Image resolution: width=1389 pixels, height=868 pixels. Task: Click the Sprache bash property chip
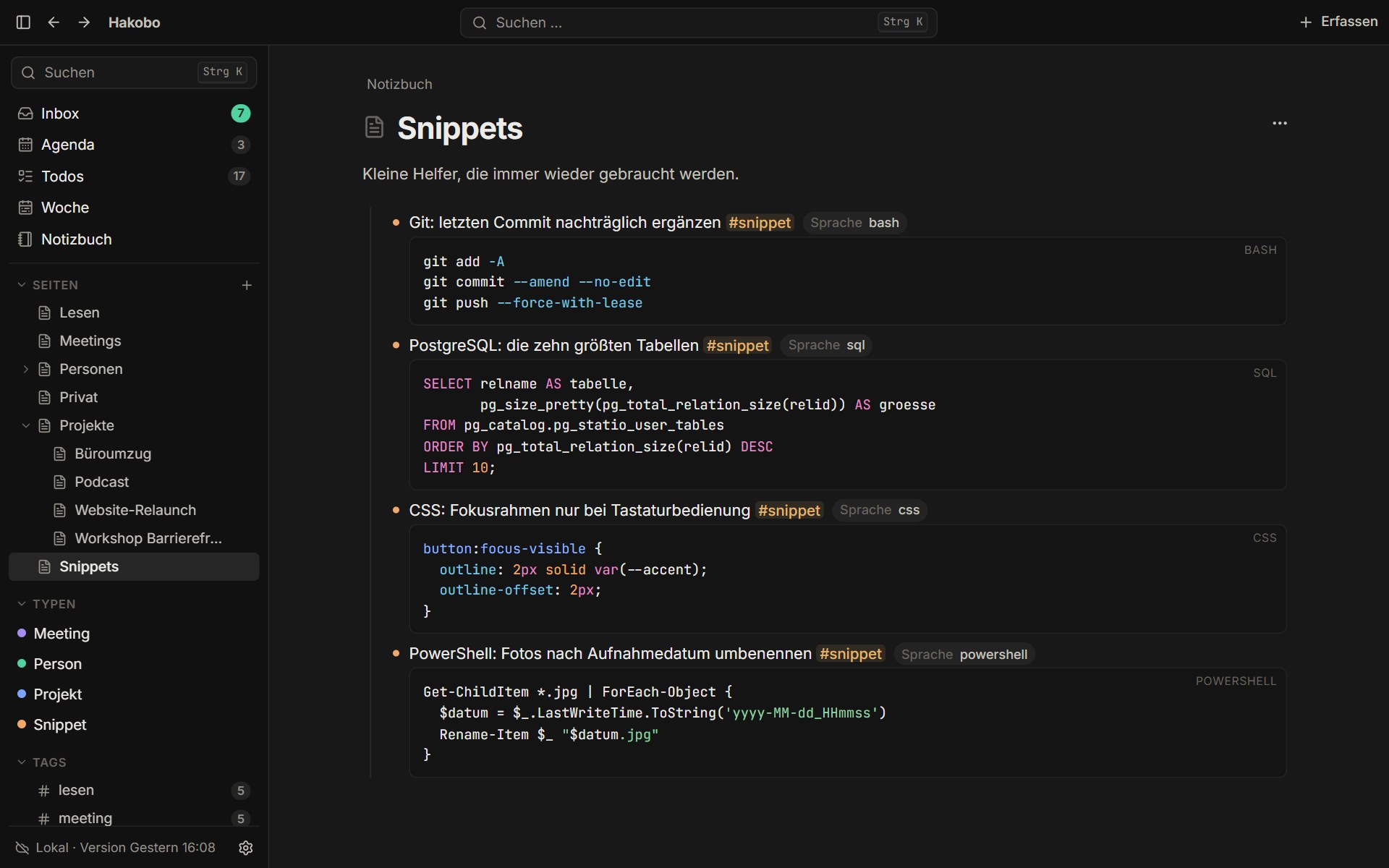[x=854, y=223]
